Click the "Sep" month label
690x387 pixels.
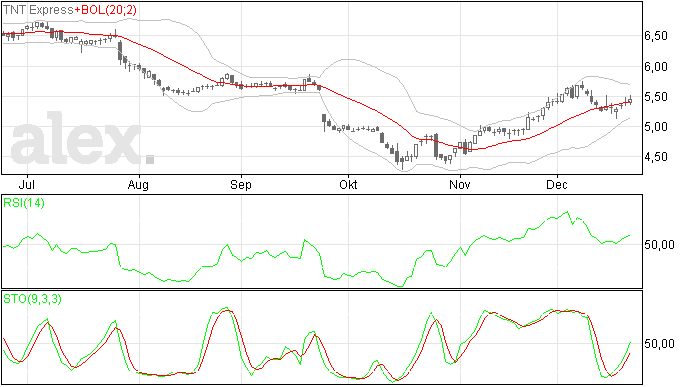point(241,185)
